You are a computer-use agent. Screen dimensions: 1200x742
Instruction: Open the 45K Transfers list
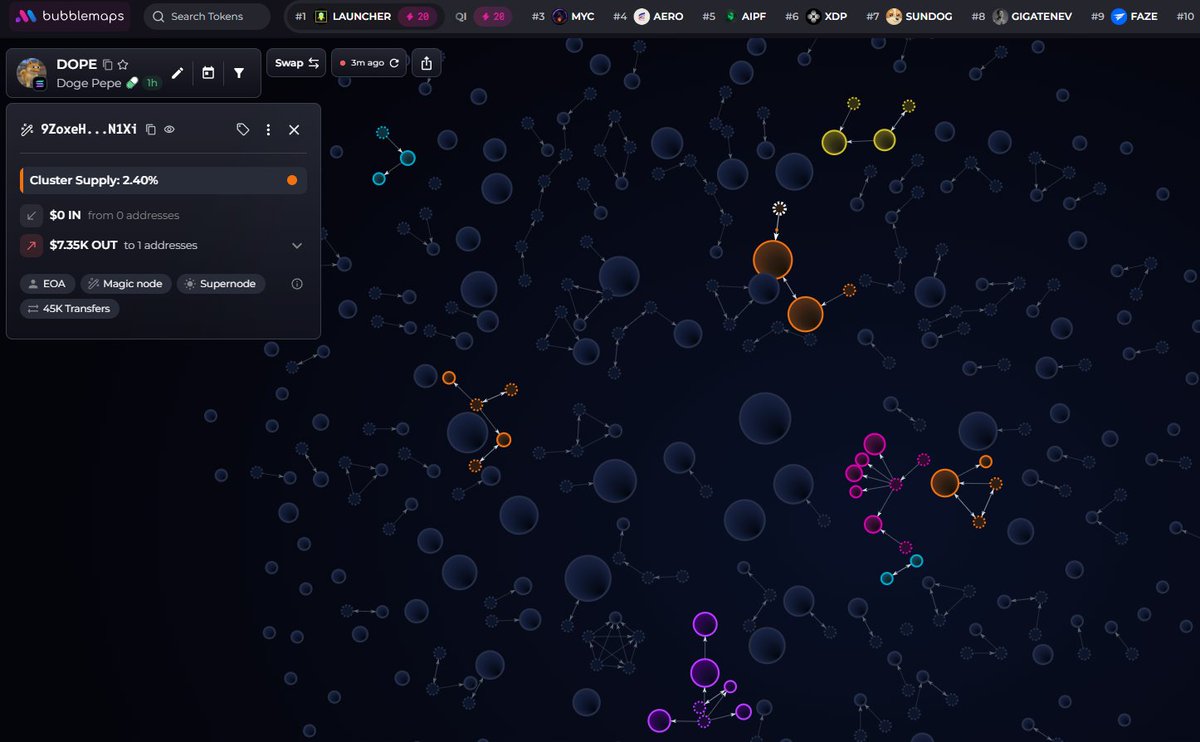[70, 309]
